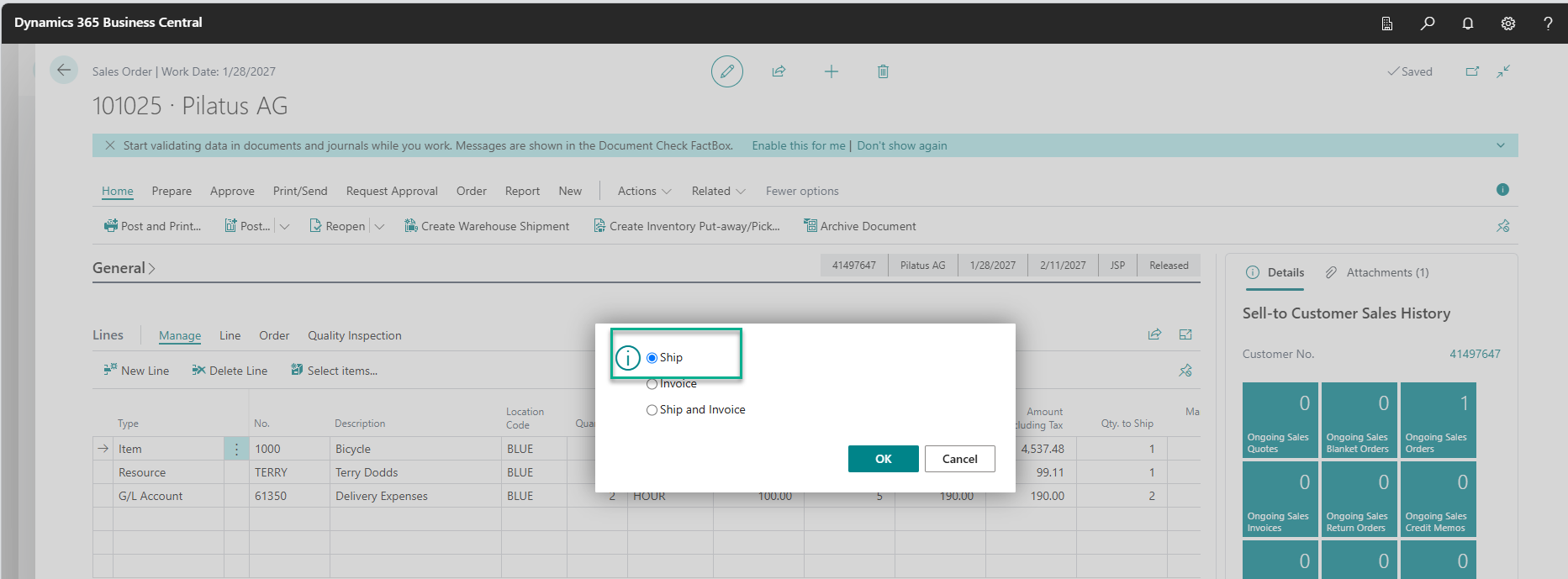The width and height of the screenshot is (1568, 579).
Task: Click the edit pencil icon
Action: pyautogui.click(x=727, y=71)
